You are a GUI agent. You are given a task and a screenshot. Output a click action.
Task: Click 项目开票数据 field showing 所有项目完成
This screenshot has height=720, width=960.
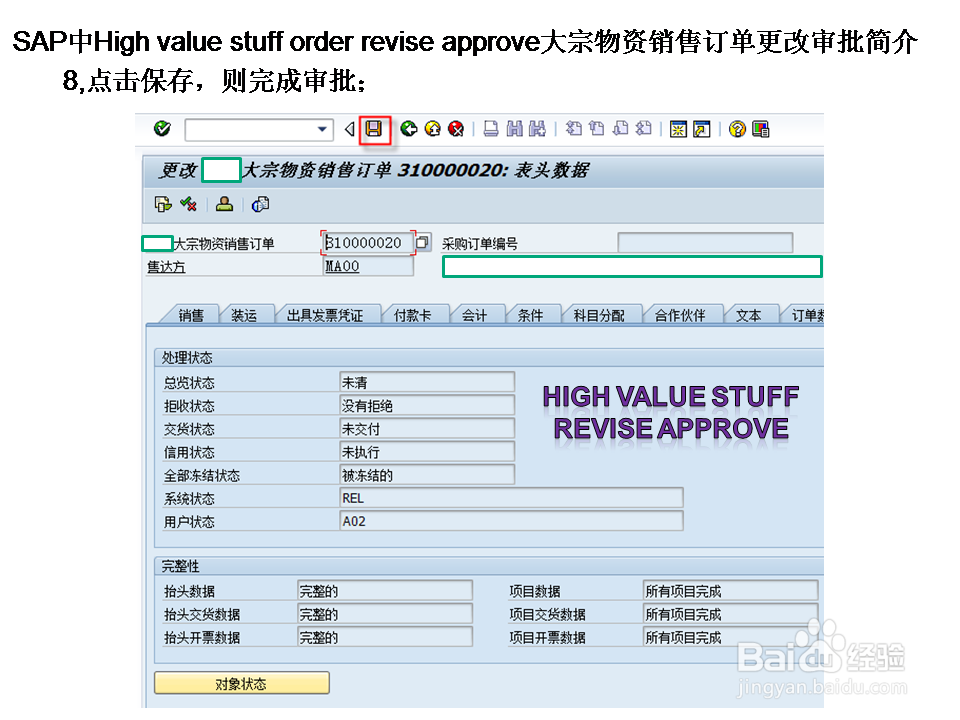[730, 637]
